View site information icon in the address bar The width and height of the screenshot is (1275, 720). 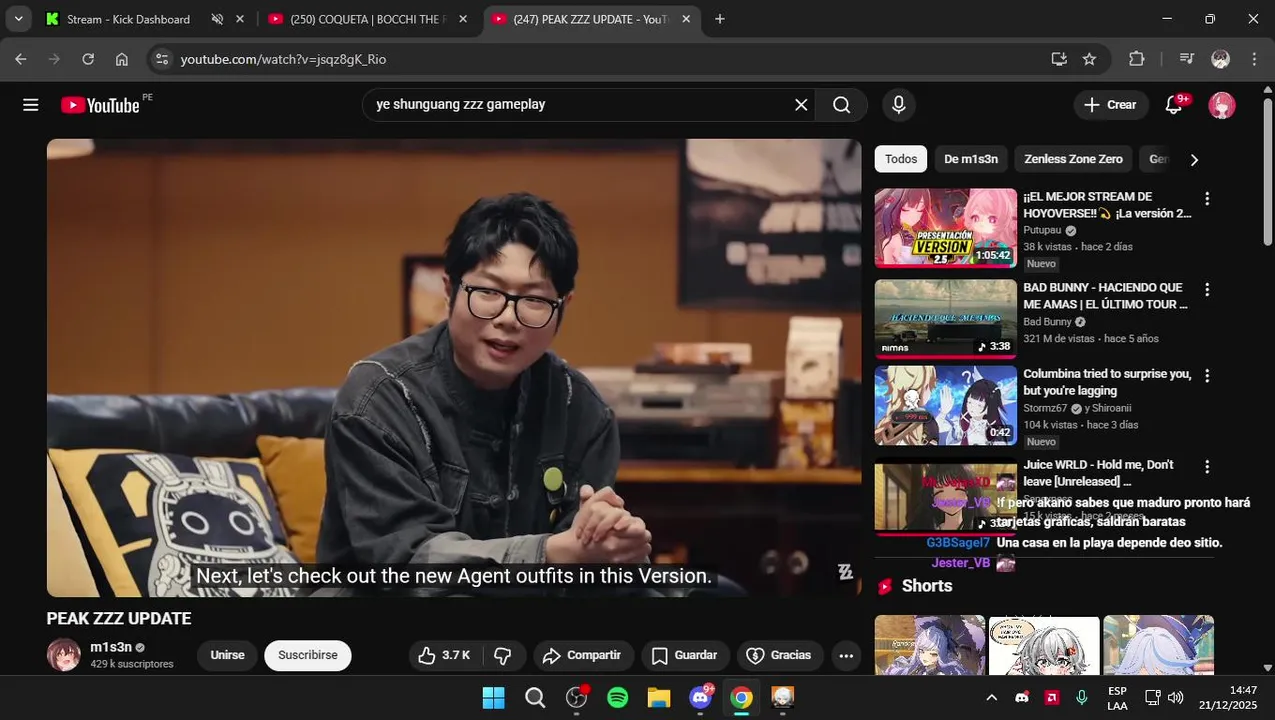[163, 59]
